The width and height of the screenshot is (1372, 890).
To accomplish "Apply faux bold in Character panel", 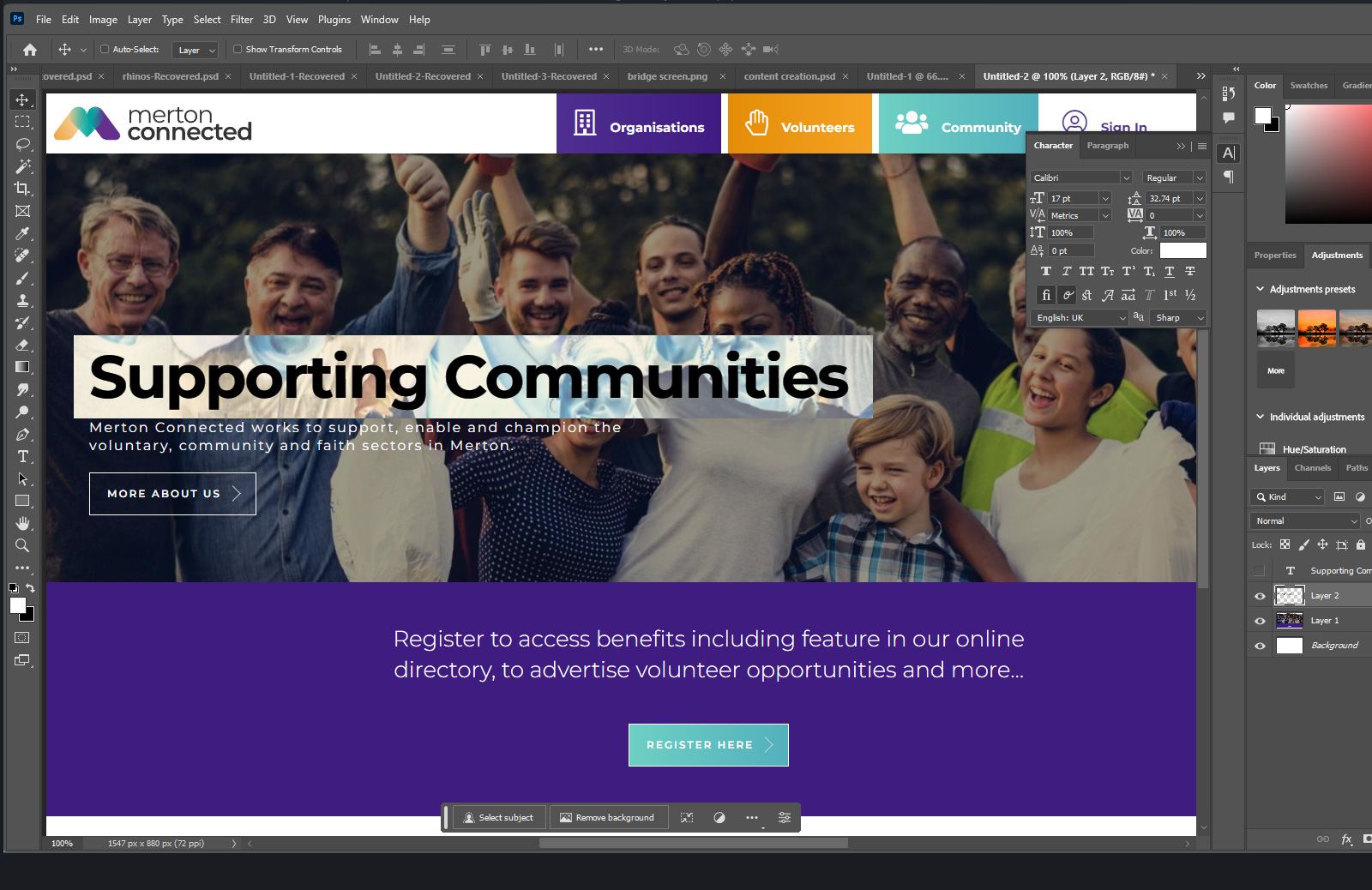I will pos(1046,271).
